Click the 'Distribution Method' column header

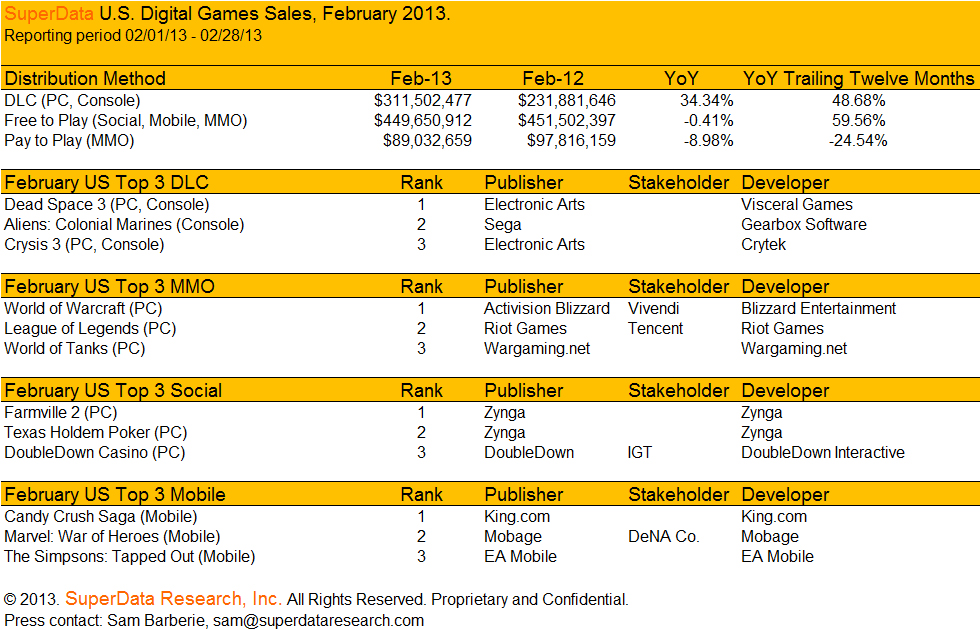tap(85, 79)
